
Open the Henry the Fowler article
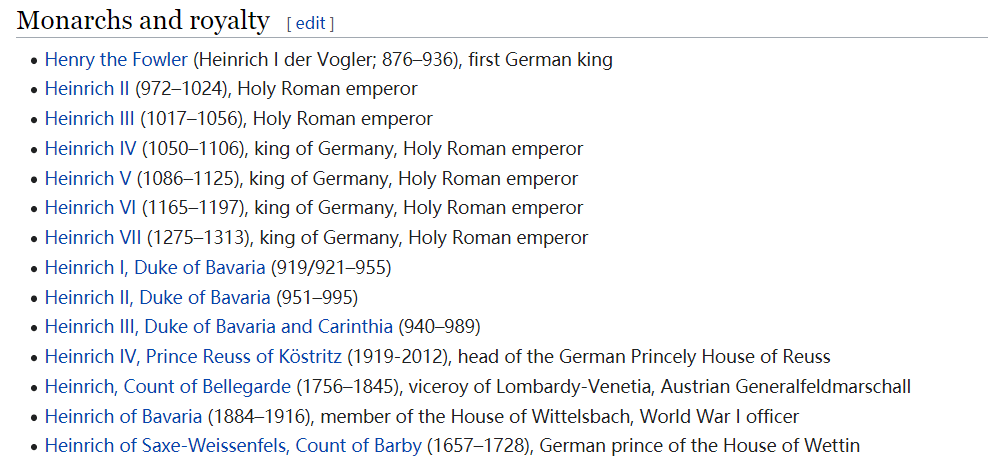[x=116, y=60]
